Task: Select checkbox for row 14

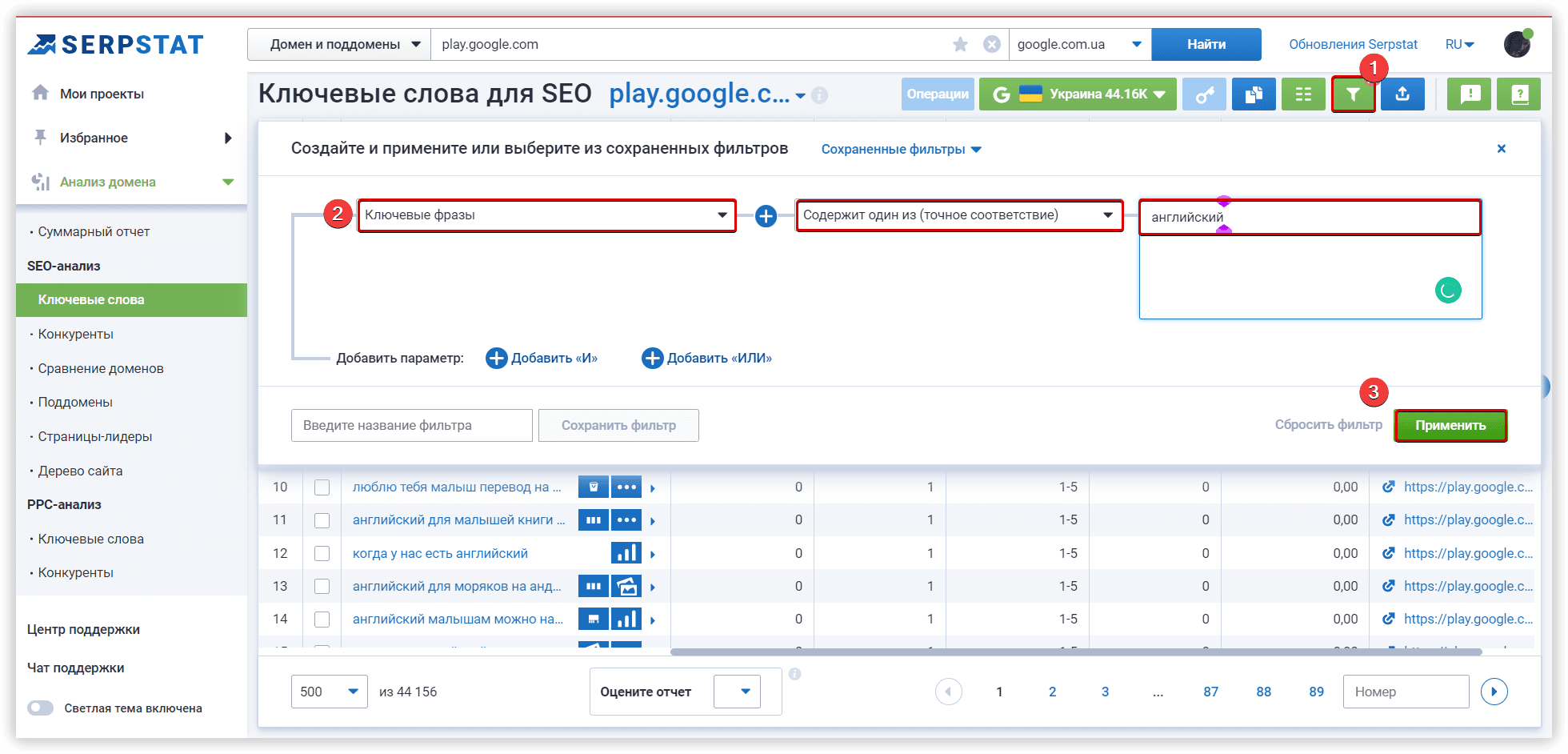Action: (322, 620)
